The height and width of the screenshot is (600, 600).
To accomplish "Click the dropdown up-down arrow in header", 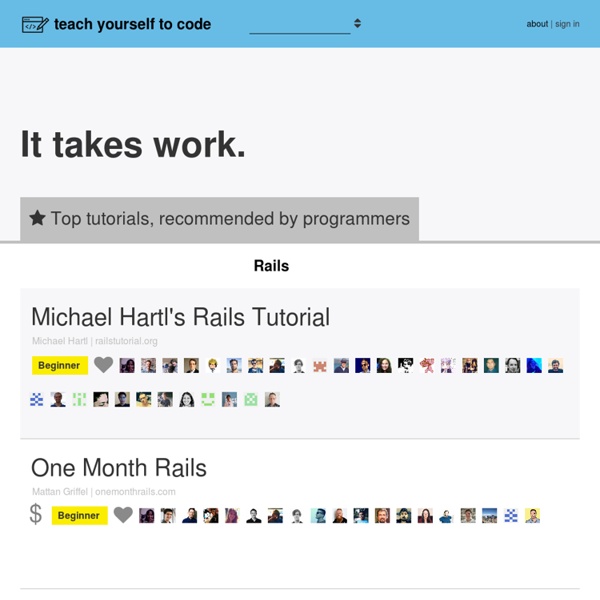I will (357, 23).
